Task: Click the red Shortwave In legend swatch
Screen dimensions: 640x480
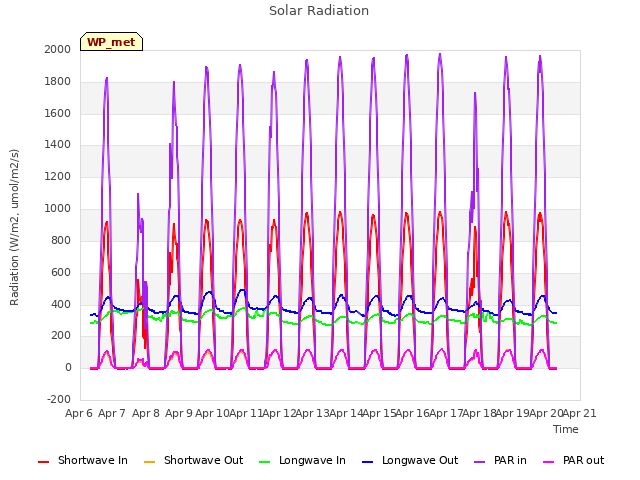Action: pyautogui.click(x=43, y=462)
